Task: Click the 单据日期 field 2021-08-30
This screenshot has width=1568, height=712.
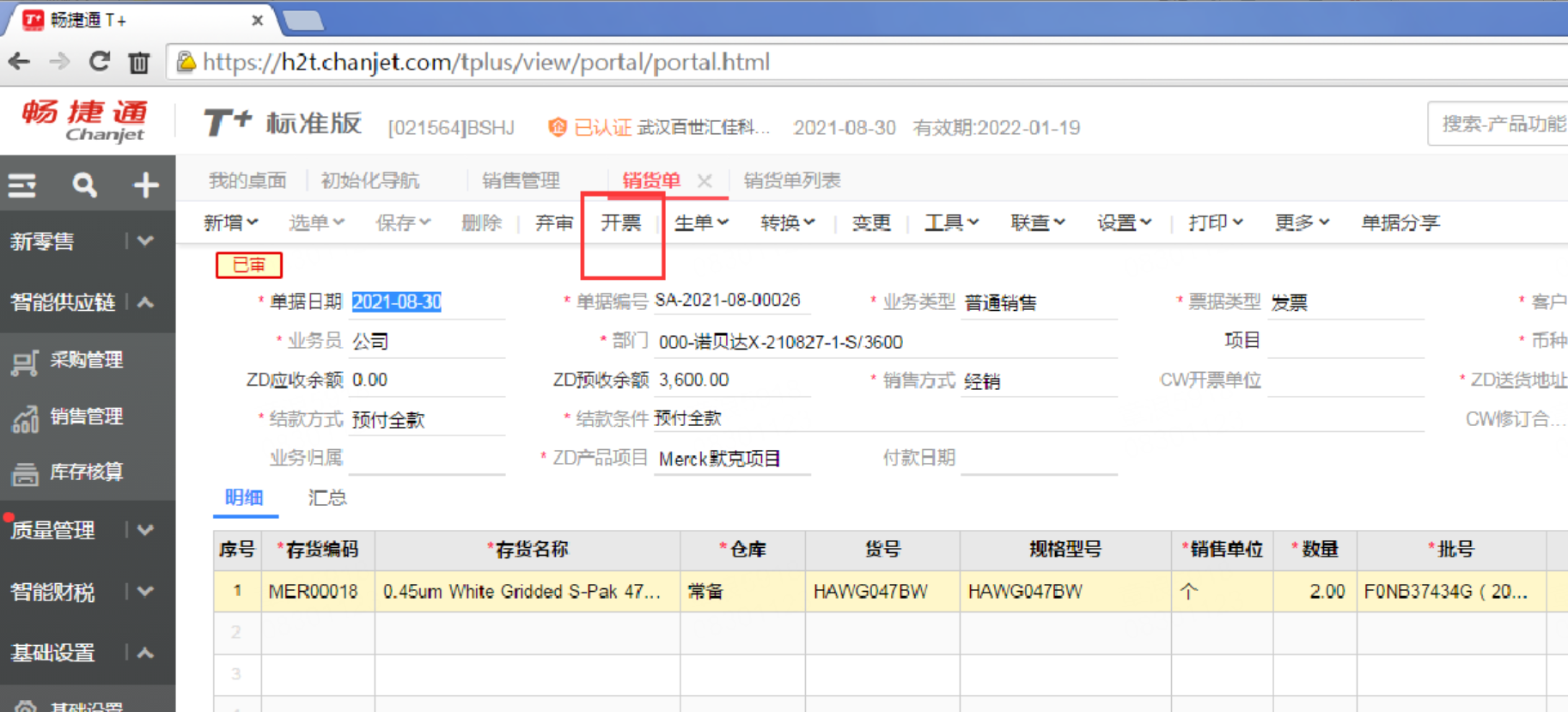Action: click(x=427, y=301)
